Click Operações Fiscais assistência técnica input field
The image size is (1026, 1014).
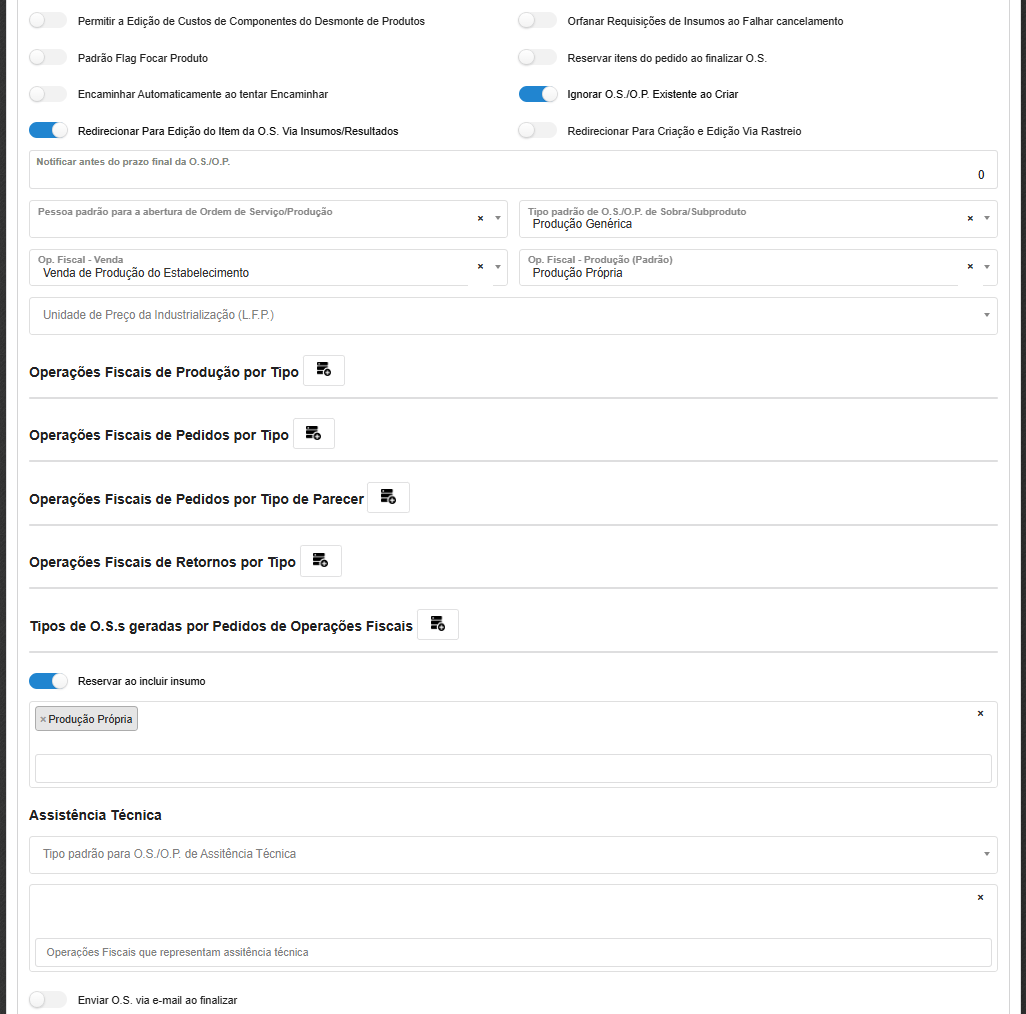513,952
